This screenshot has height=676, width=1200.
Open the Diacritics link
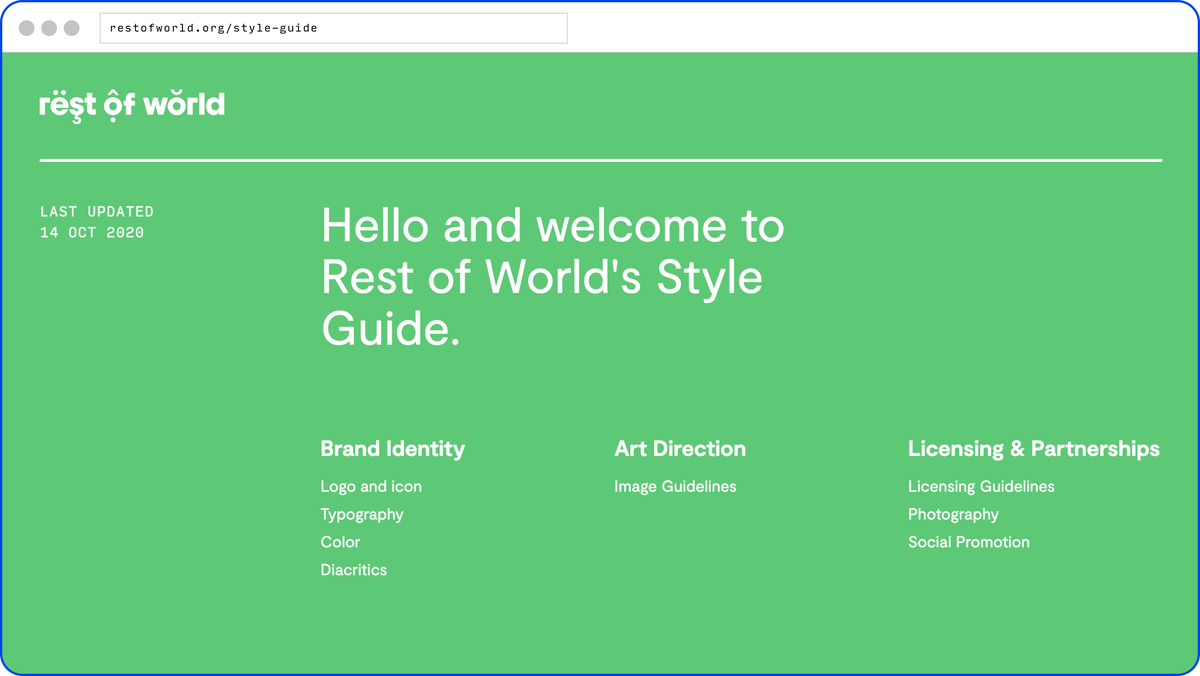coord(354,570)
